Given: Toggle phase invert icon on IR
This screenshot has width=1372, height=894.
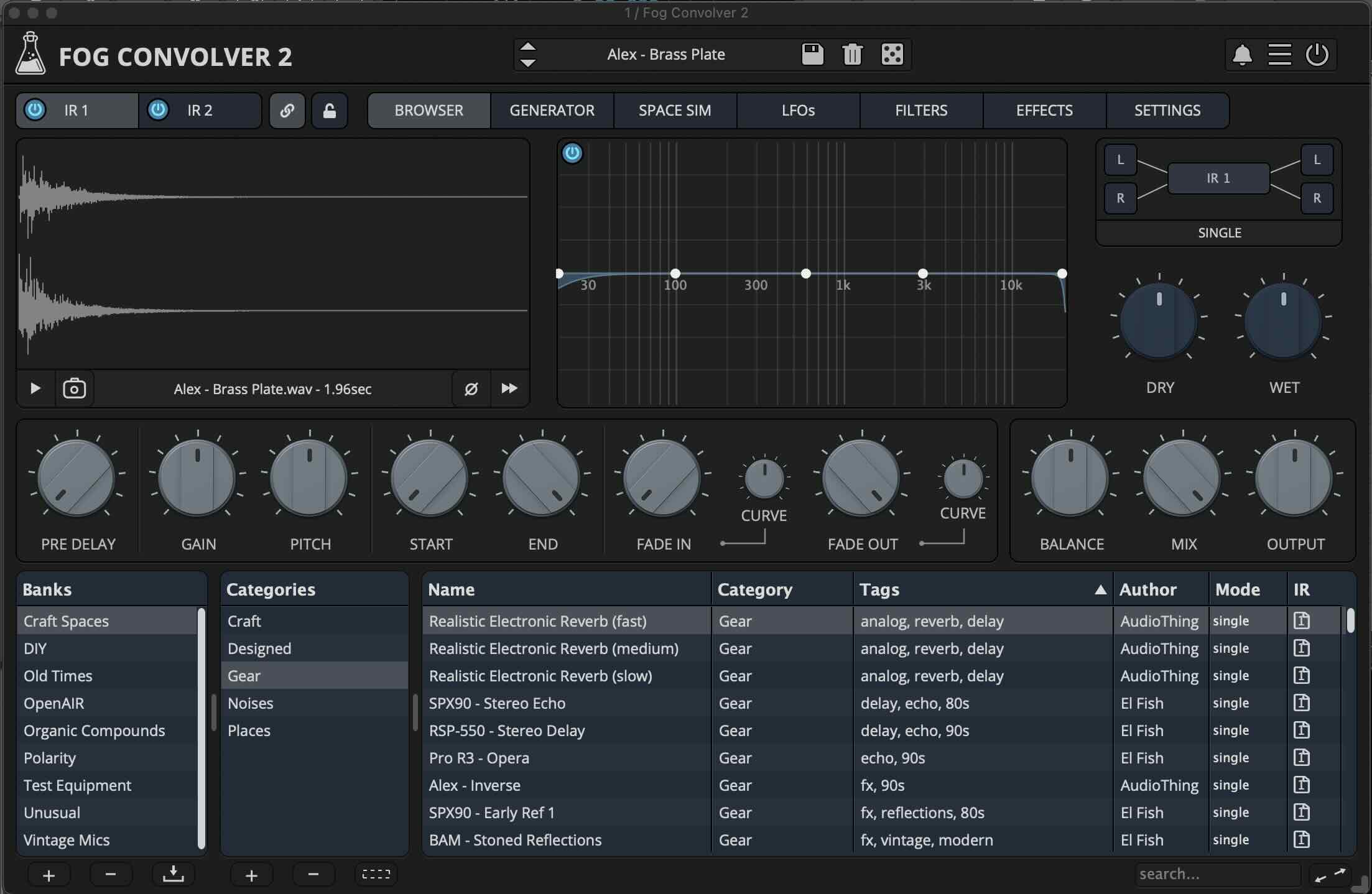Looking at the screenshot, I should [471, 389].
